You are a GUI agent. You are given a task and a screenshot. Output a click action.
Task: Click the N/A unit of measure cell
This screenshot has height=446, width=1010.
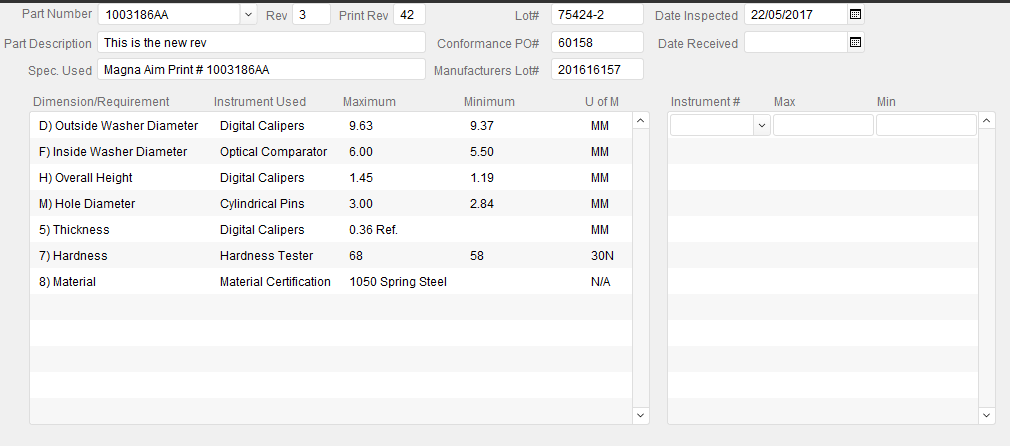[x=600, y=282]
